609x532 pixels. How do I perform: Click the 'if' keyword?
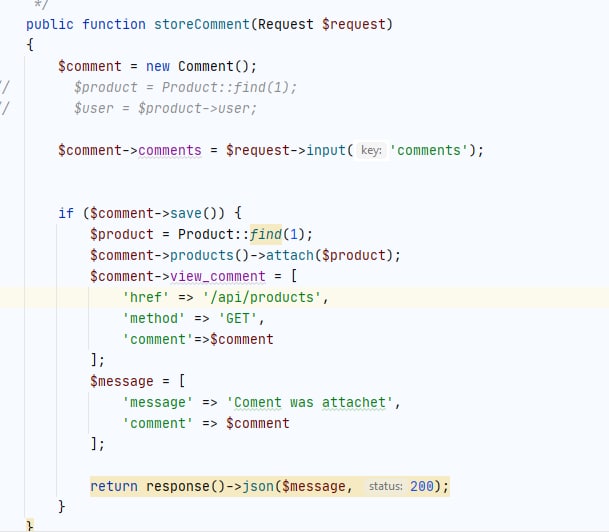[66, 213]
